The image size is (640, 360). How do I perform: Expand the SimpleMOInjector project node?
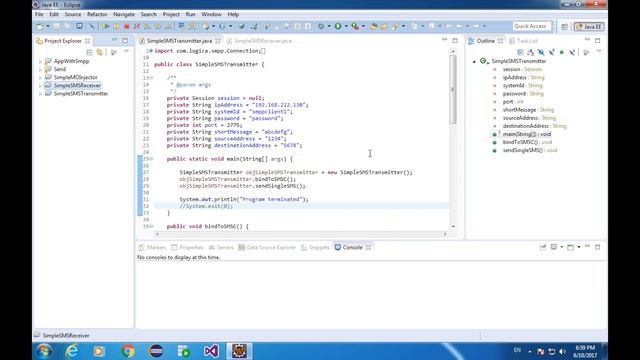[x=40, y=78]
